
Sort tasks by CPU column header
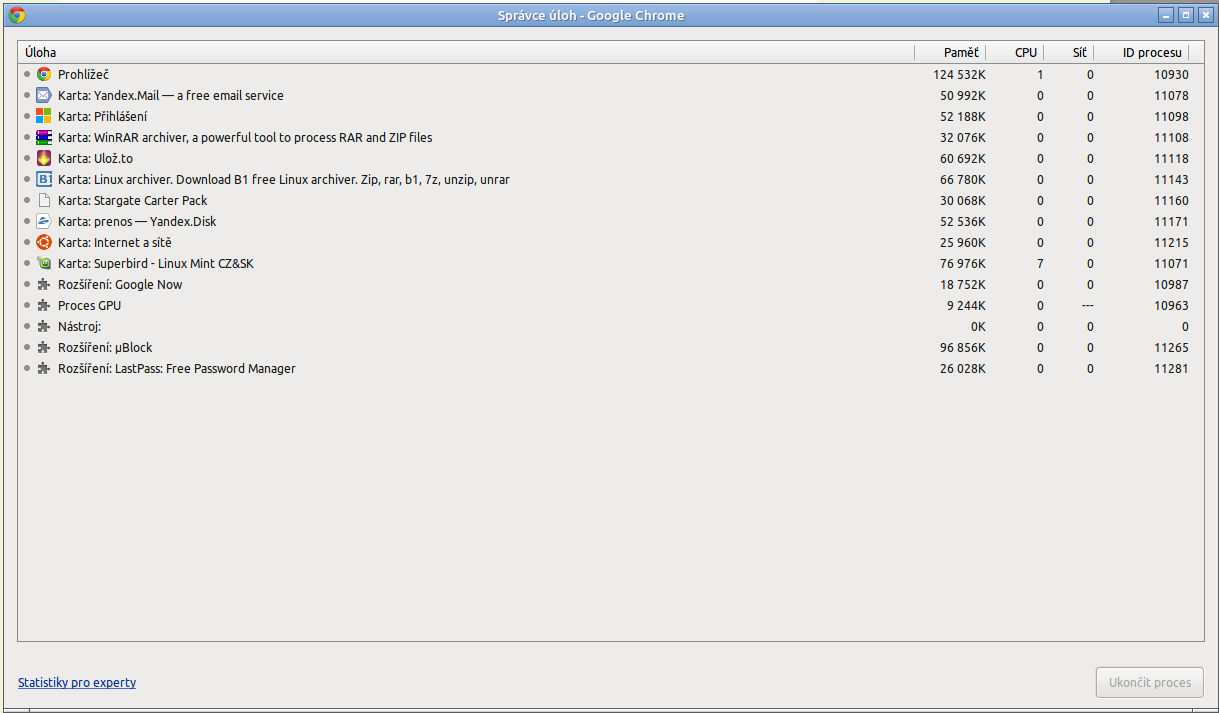point(1025,52)
